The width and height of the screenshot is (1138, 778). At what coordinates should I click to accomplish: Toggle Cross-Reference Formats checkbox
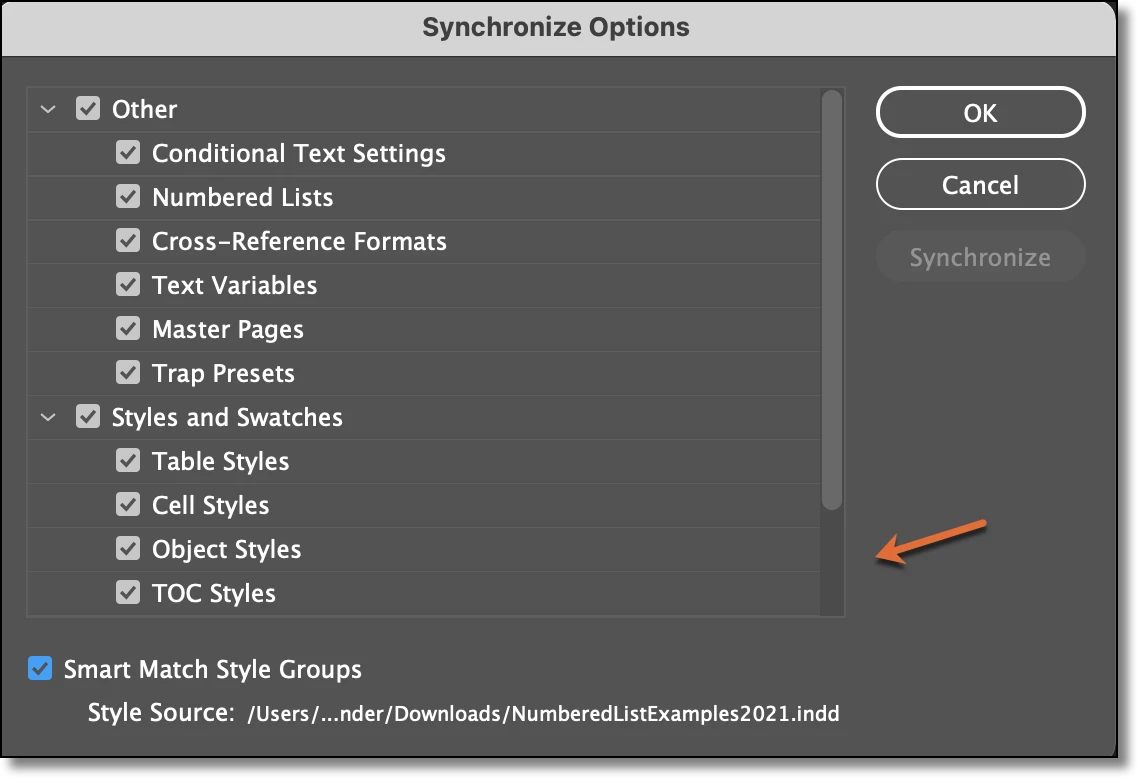click(128, 241)
